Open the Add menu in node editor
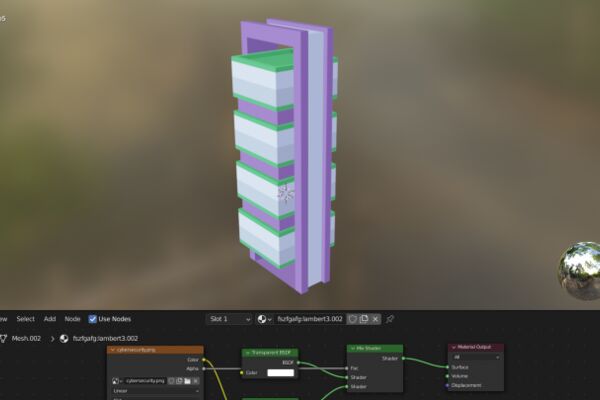Viewport: 600px width, 400px height. [x=50, y=319]
